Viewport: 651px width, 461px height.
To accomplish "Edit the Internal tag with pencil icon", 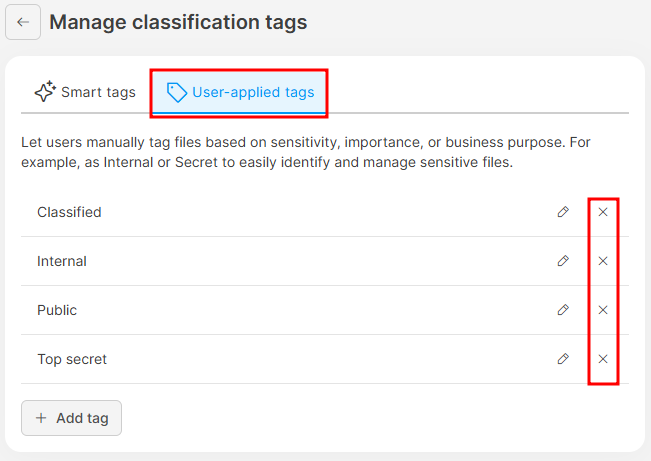I will coord(563,261).
